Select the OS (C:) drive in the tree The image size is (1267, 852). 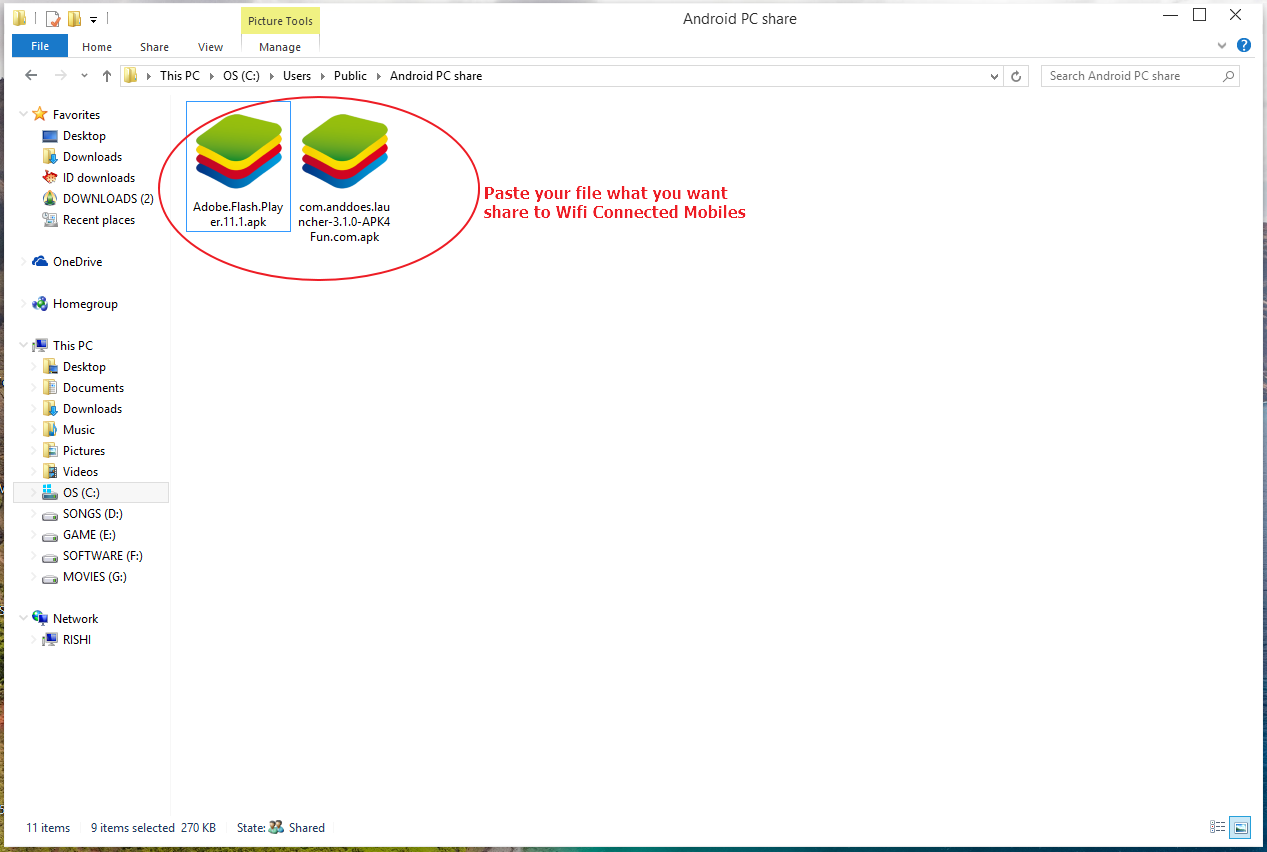pos(91,493)
